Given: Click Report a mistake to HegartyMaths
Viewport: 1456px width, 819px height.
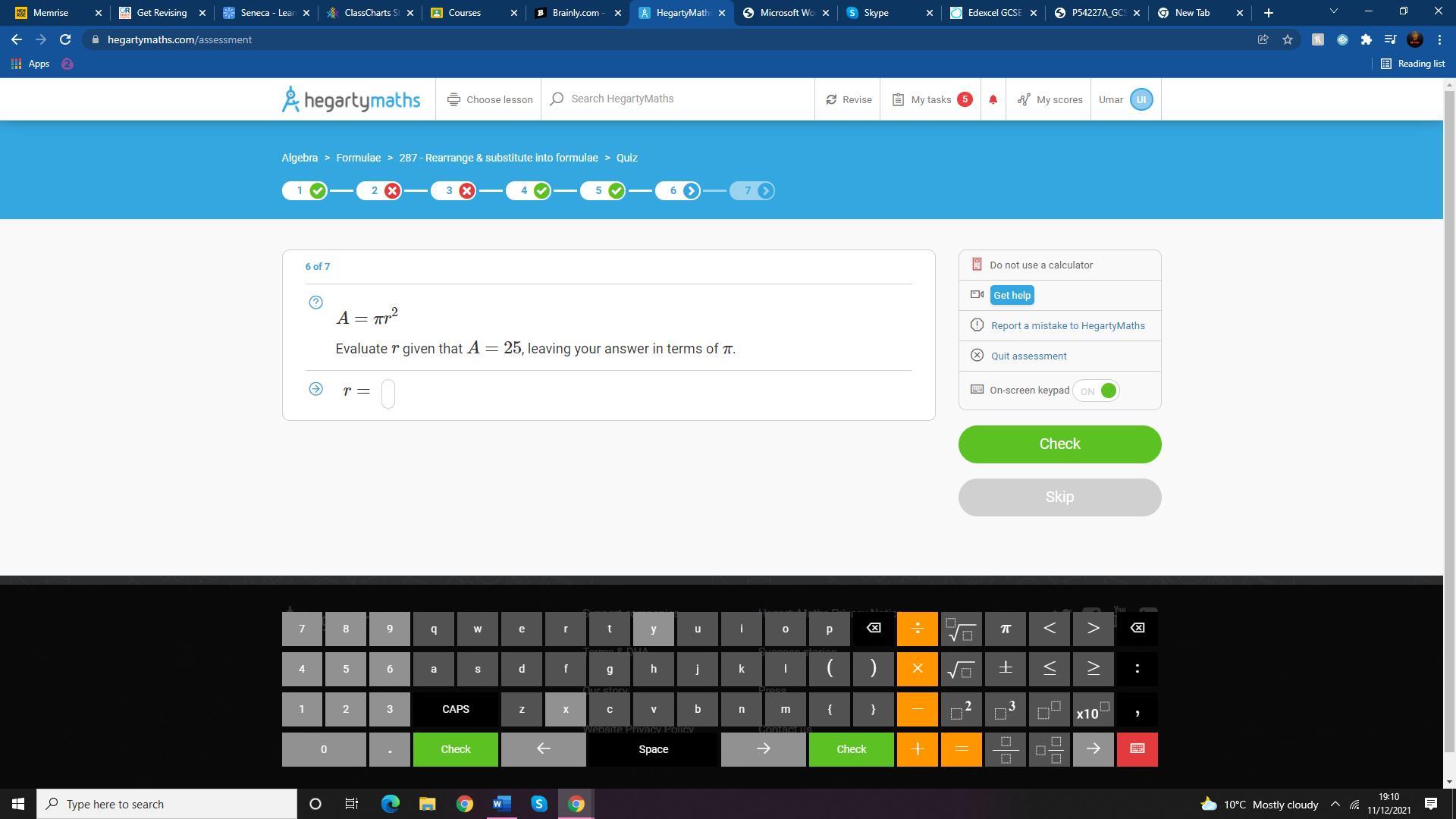Looking at the screenshot, I should coord(1067,326).
